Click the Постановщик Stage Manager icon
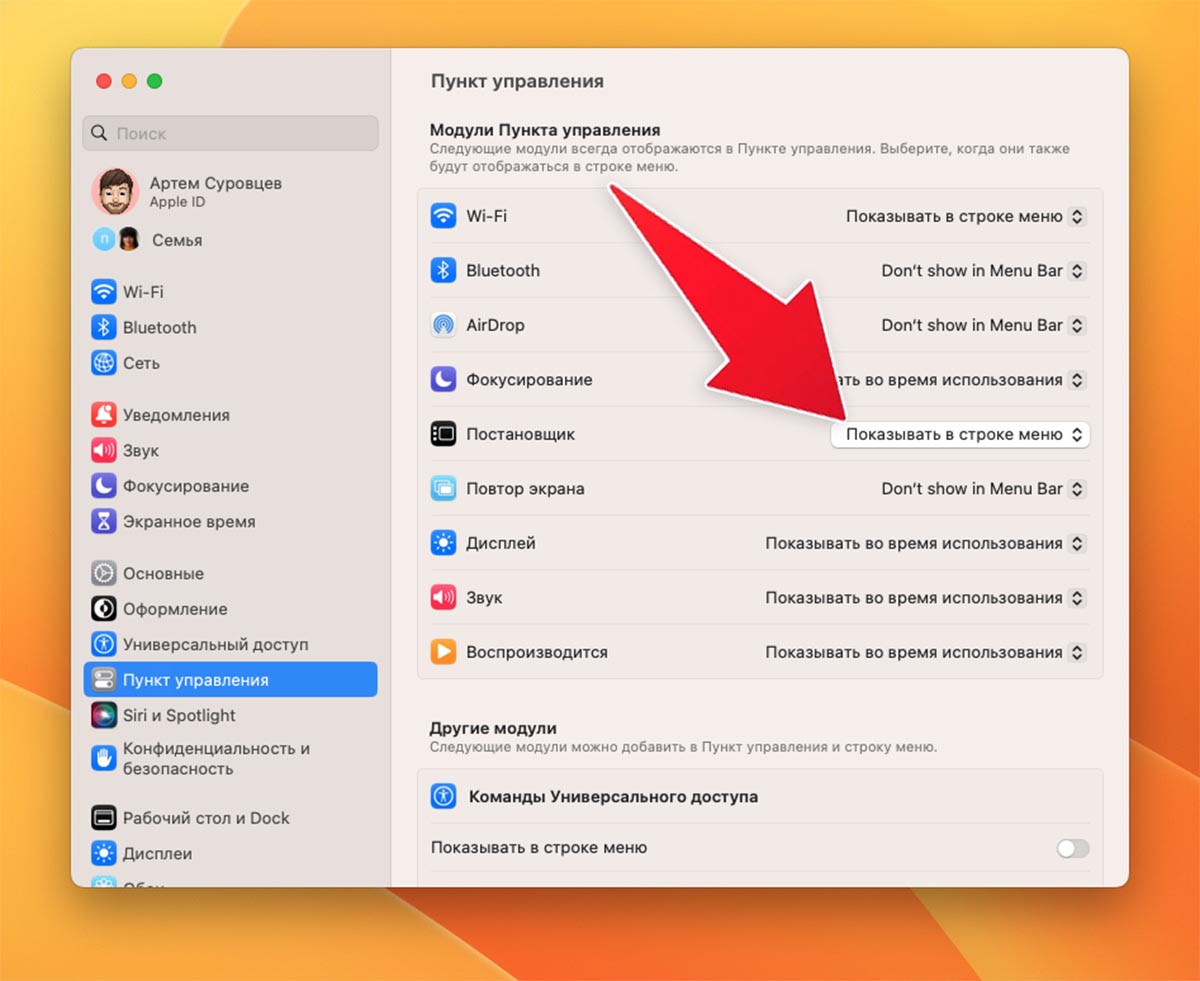This screenshot has width=1200, height=981. click(443, 434)
